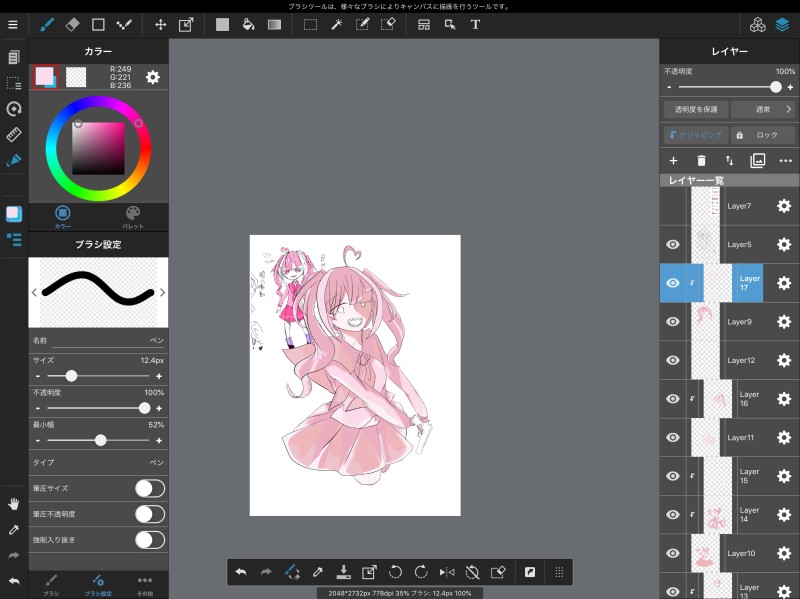This screenshot has height=599, width=800.
Task: Hide Layer12 with its eye icon
Action: tap(673, 360)
